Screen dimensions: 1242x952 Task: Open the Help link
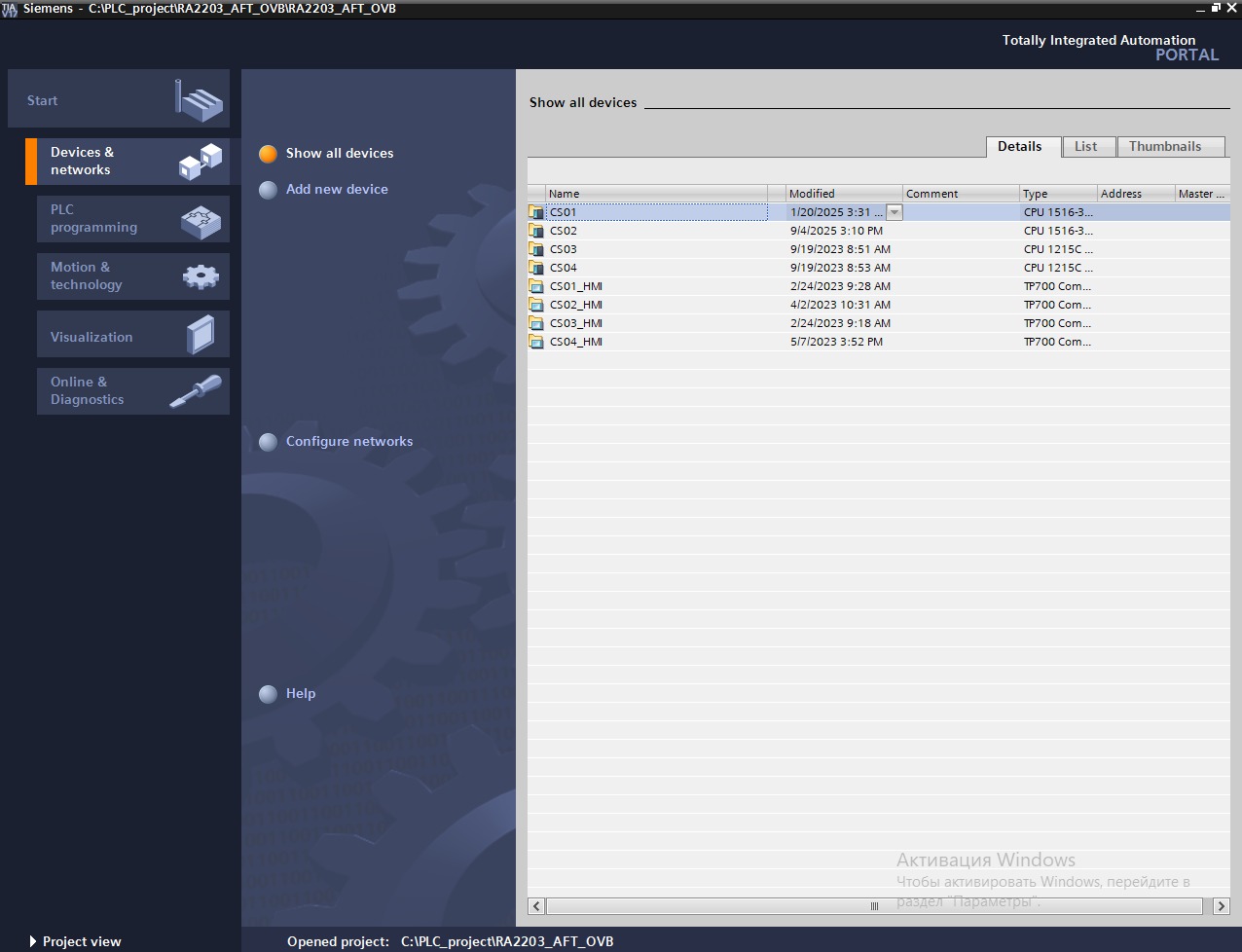[x=300, y=694]
